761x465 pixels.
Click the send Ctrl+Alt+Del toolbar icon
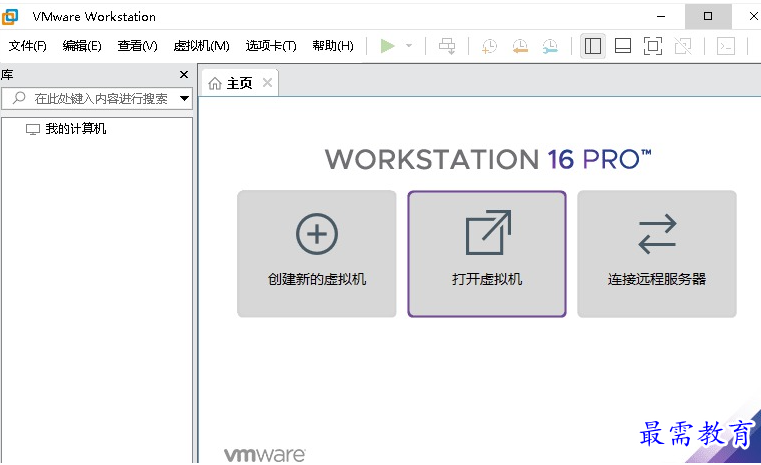click(447, 46)
